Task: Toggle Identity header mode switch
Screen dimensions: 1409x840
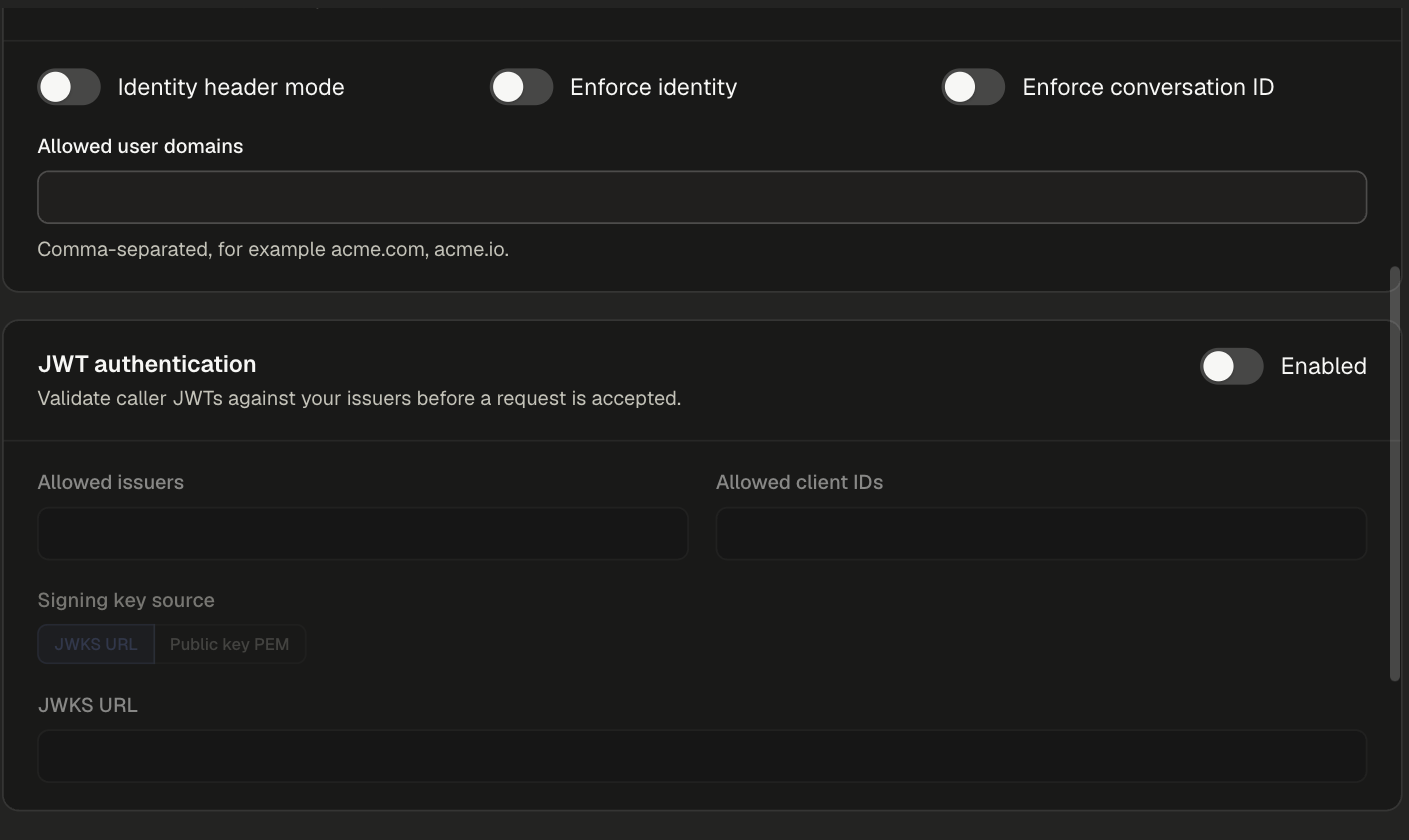Action: (69, 87)
